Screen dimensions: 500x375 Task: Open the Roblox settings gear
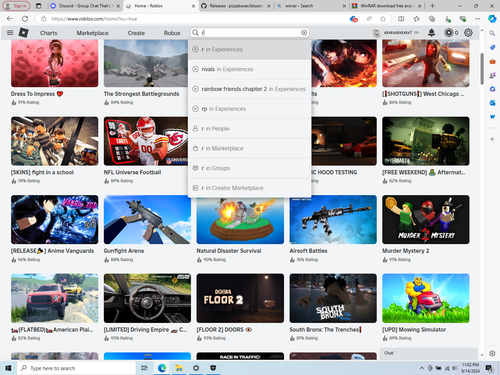[468, 32]
